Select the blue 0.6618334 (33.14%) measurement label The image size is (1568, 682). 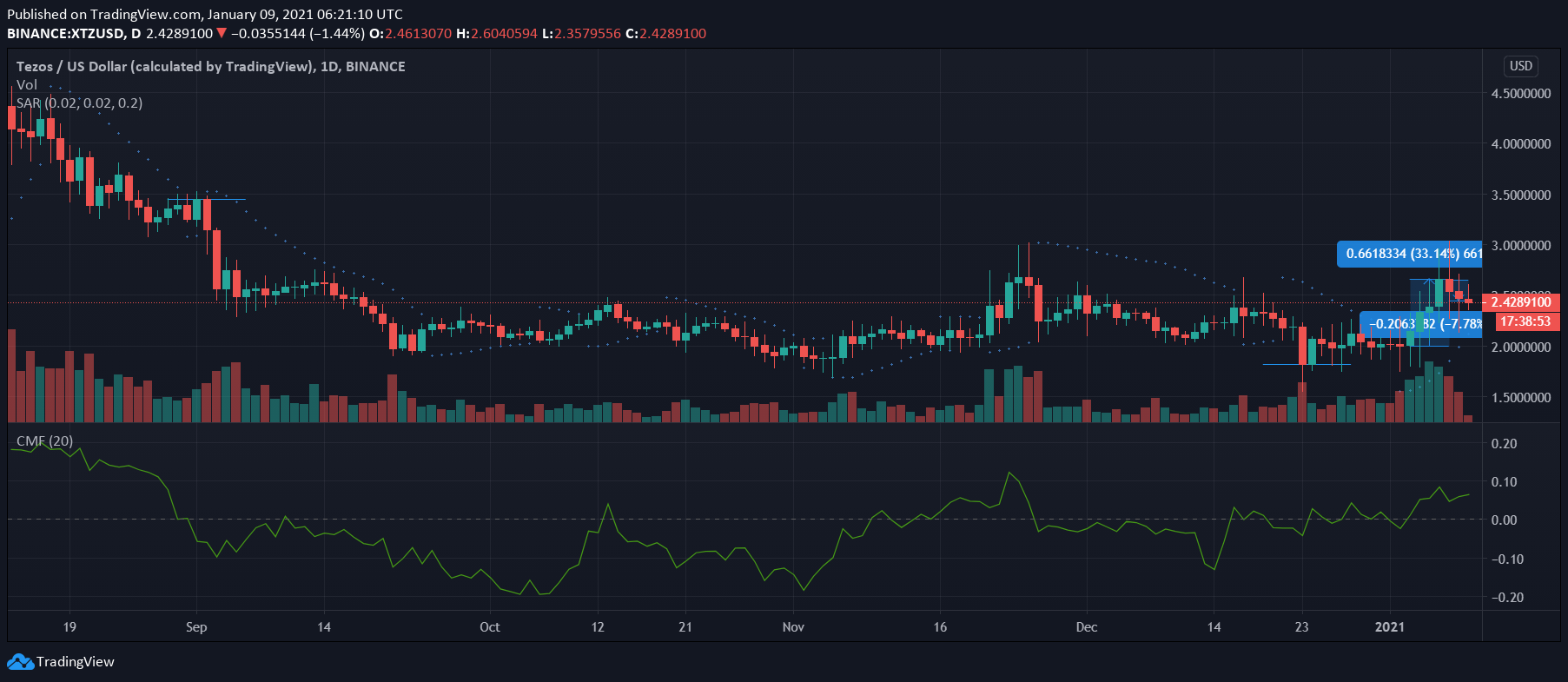pos(1410,254)
